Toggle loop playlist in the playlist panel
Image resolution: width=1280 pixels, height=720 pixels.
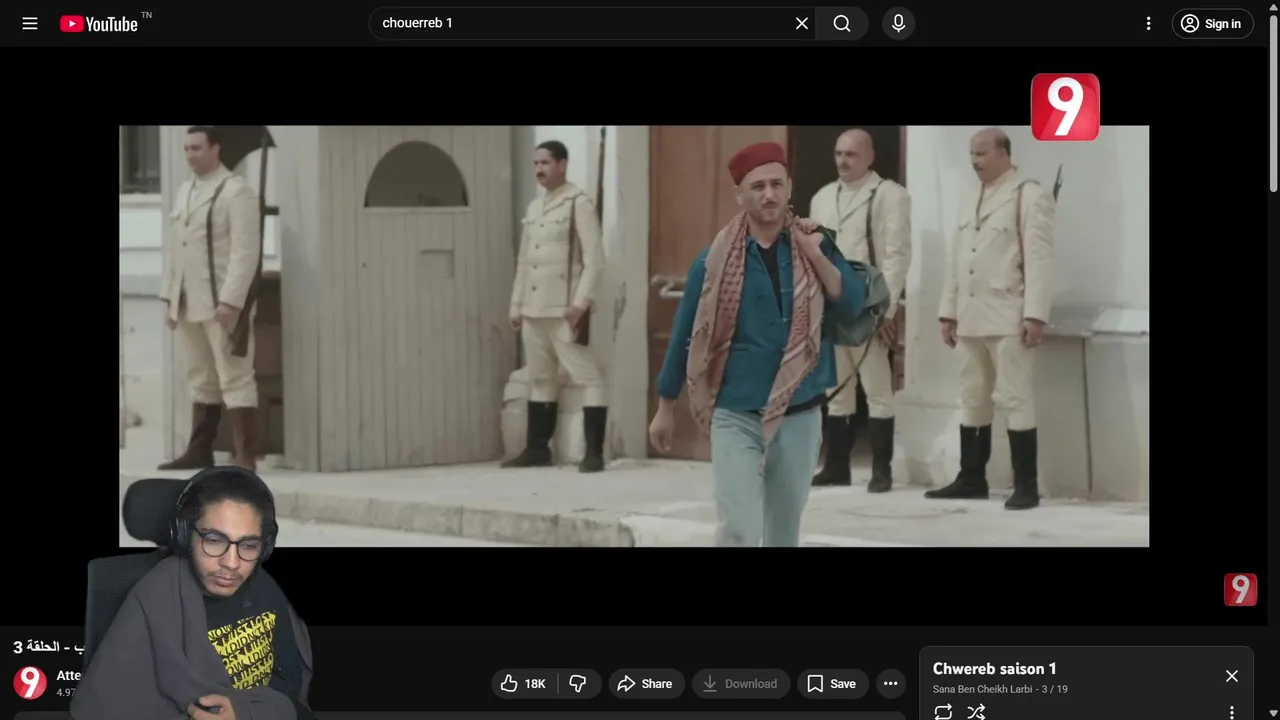[x=943, y=712]
